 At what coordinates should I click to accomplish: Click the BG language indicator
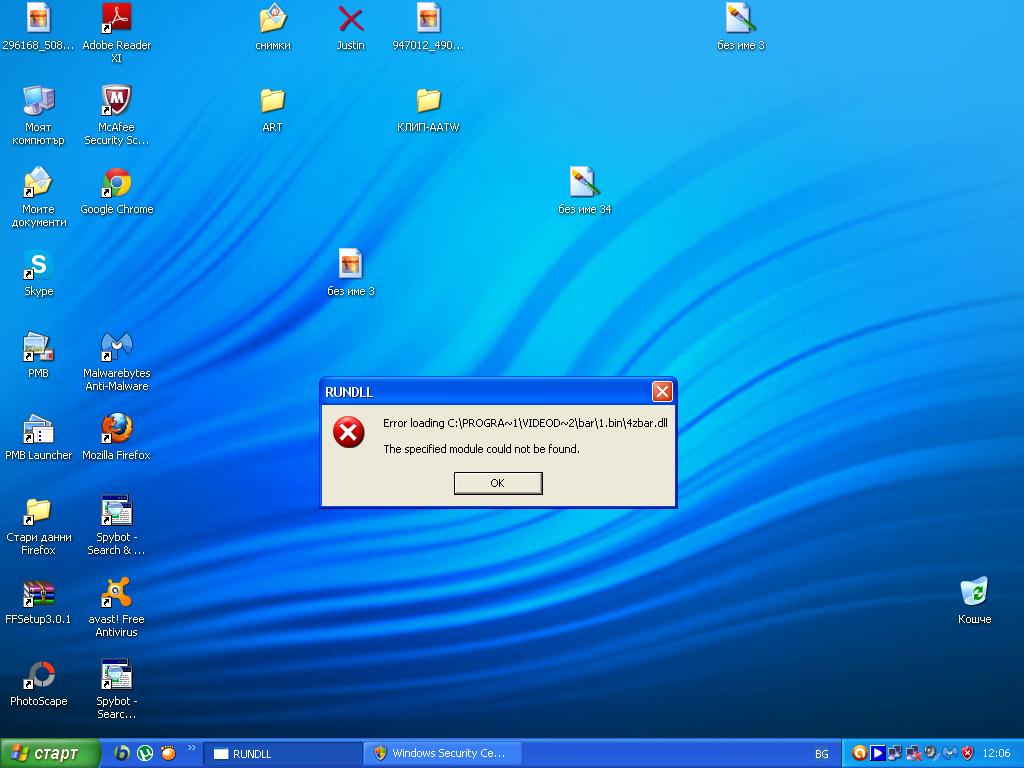coord(822,754)
